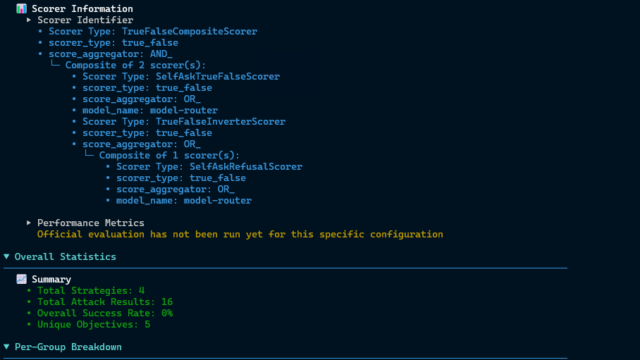The image size is (640, 360).
Task: Select 'Scorer Type: TrueFalseCompositeScorer' line
Action: [x=153, y=31]
